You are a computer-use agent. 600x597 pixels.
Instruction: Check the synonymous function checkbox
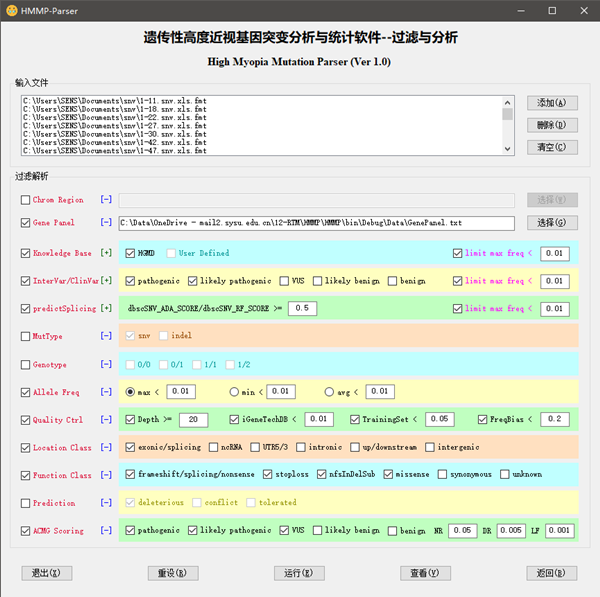pyautogui.click(x=442, y=475)
